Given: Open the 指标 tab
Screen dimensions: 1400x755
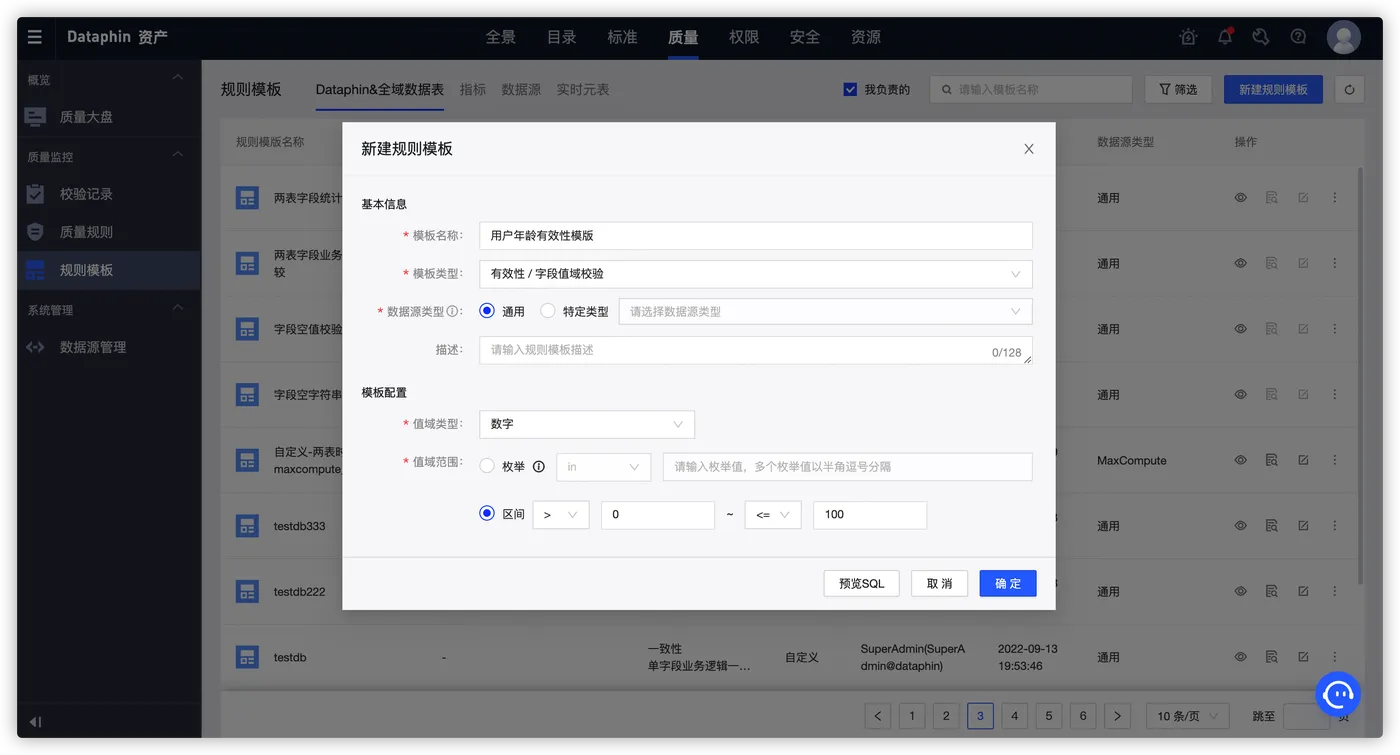Looking at the screenshot, I should [x=473, y=90].
